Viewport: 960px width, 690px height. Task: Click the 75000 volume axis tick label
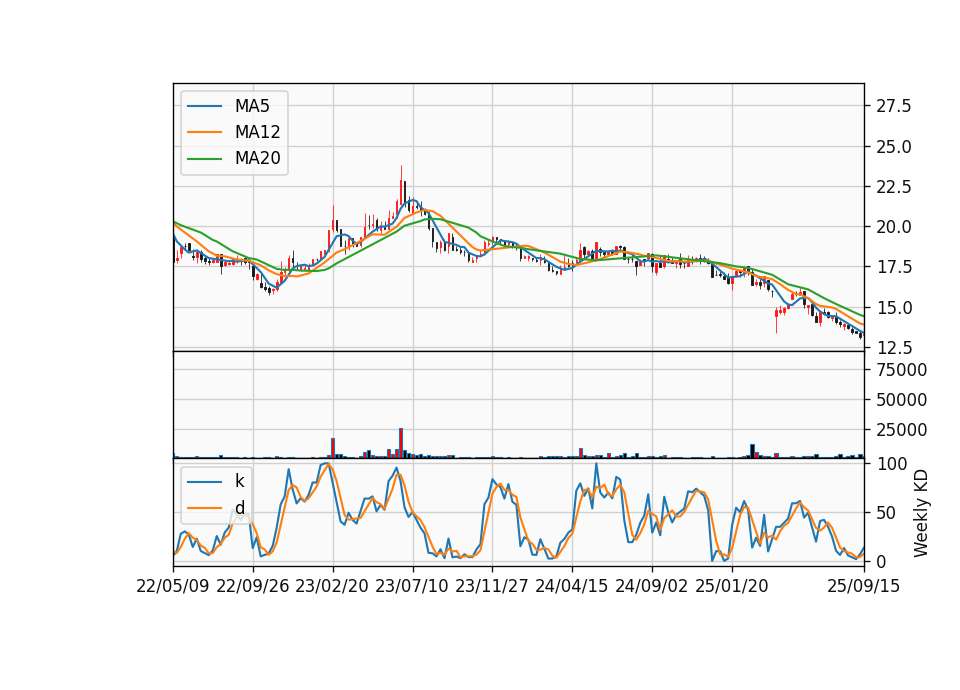point(902,370)
